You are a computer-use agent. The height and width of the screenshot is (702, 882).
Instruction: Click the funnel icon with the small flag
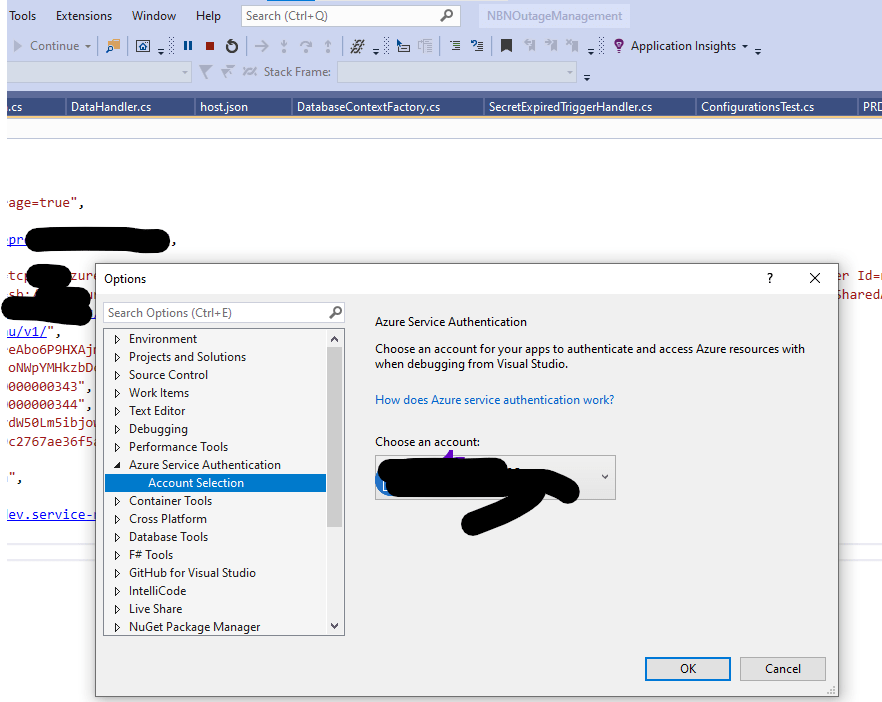227,72
